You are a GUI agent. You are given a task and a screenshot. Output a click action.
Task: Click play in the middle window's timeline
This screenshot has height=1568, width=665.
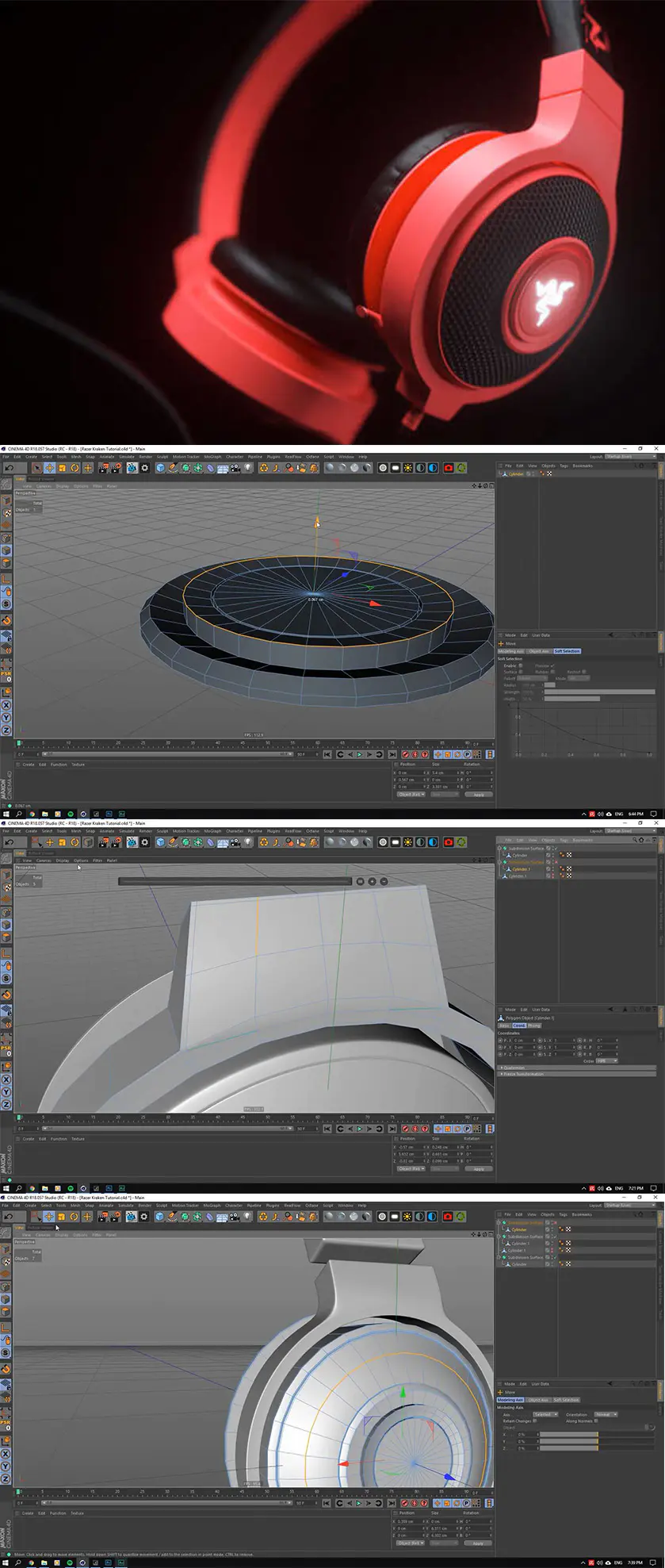click(359, 1129)
